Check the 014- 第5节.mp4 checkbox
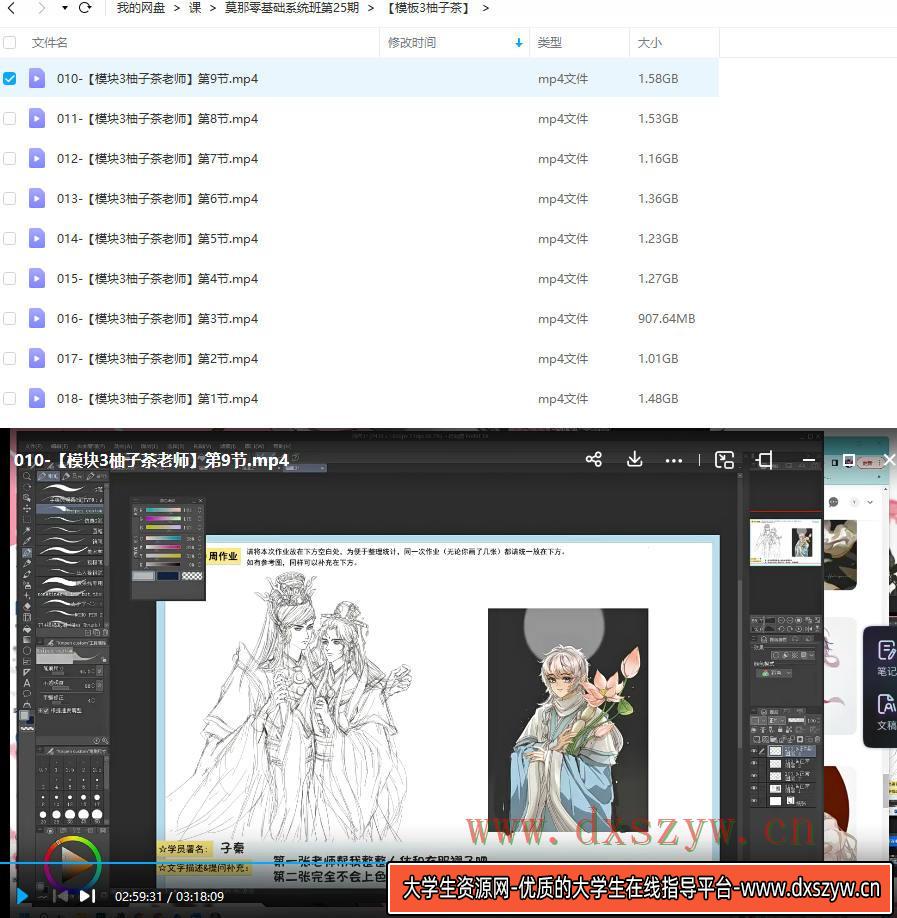897x918 pixels. [x=9, y=239]
